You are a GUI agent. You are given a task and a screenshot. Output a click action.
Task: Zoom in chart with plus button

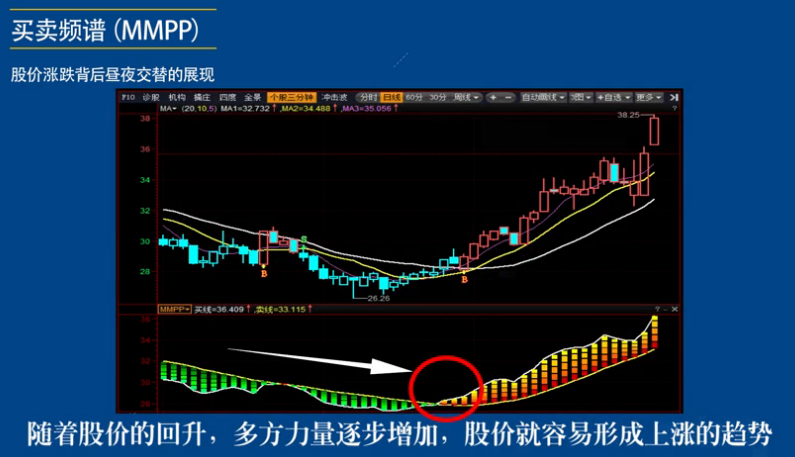493,97
